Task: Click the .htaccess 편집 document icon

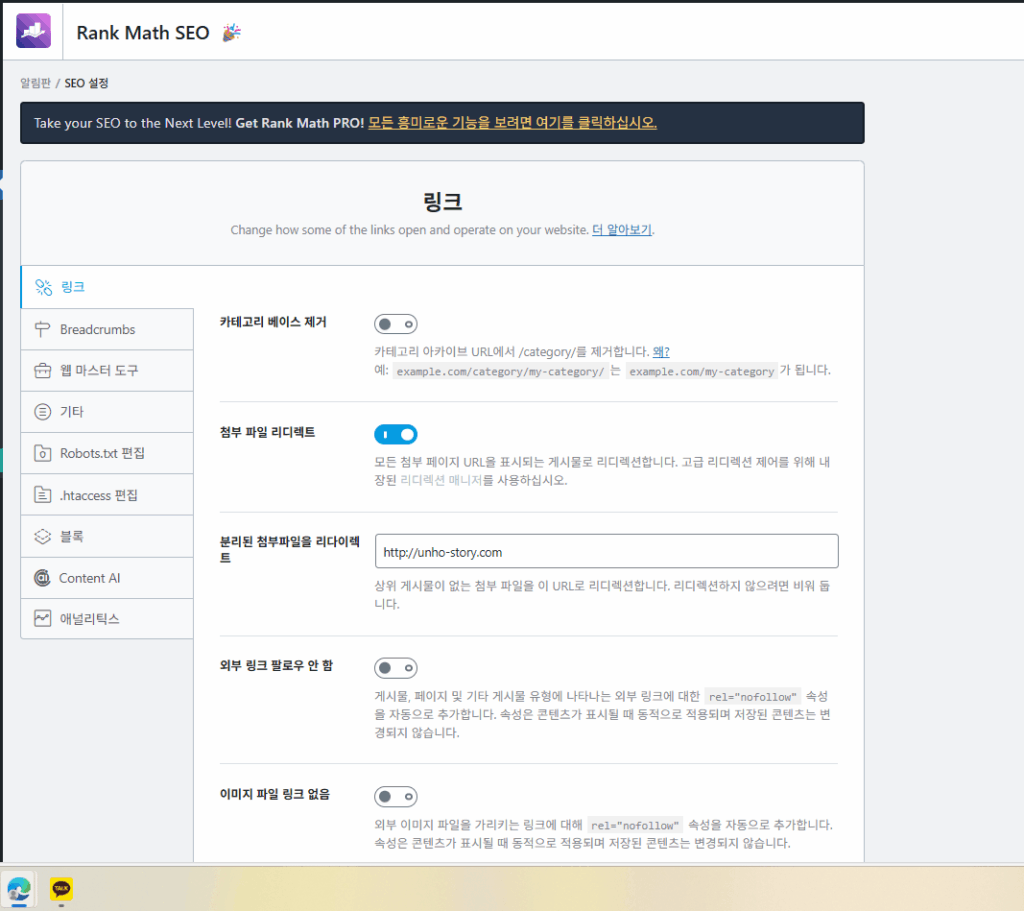Action: (42, 494)
